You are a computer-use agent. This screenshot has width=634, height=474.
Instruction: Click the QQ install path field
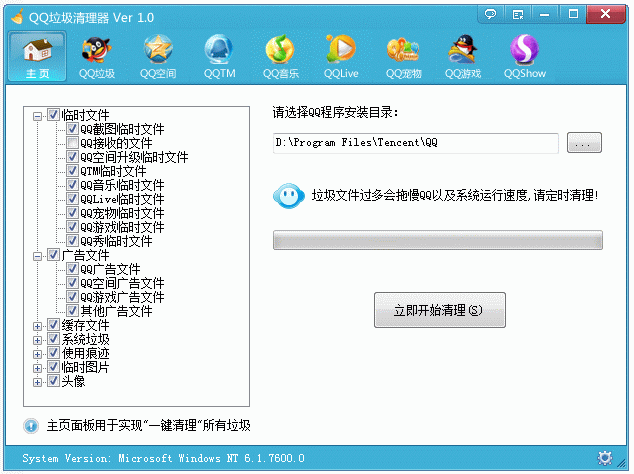(416, 143)
